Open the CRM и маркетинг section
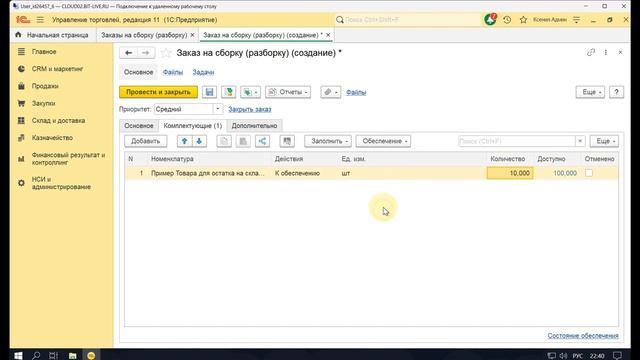The width and height of the screenshot is (640, 360). [x=57, y=69]
